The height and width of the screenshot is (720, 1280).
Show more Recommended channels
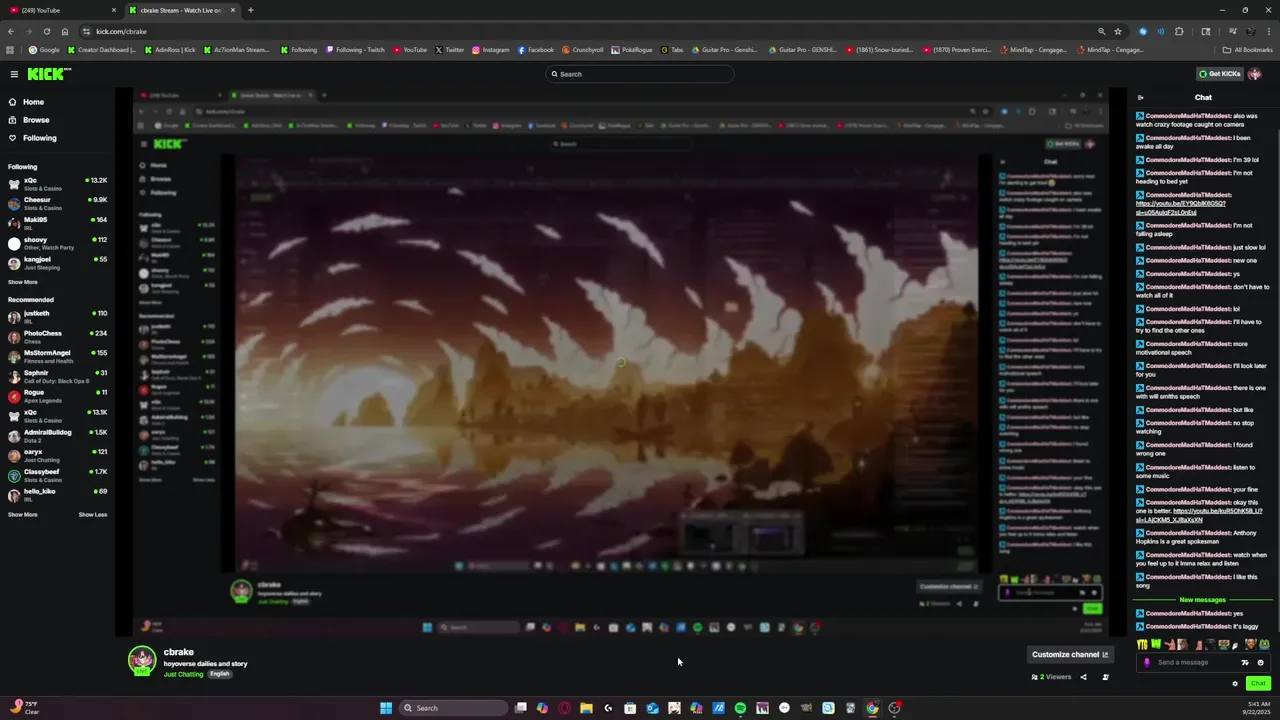click(23, 514)
